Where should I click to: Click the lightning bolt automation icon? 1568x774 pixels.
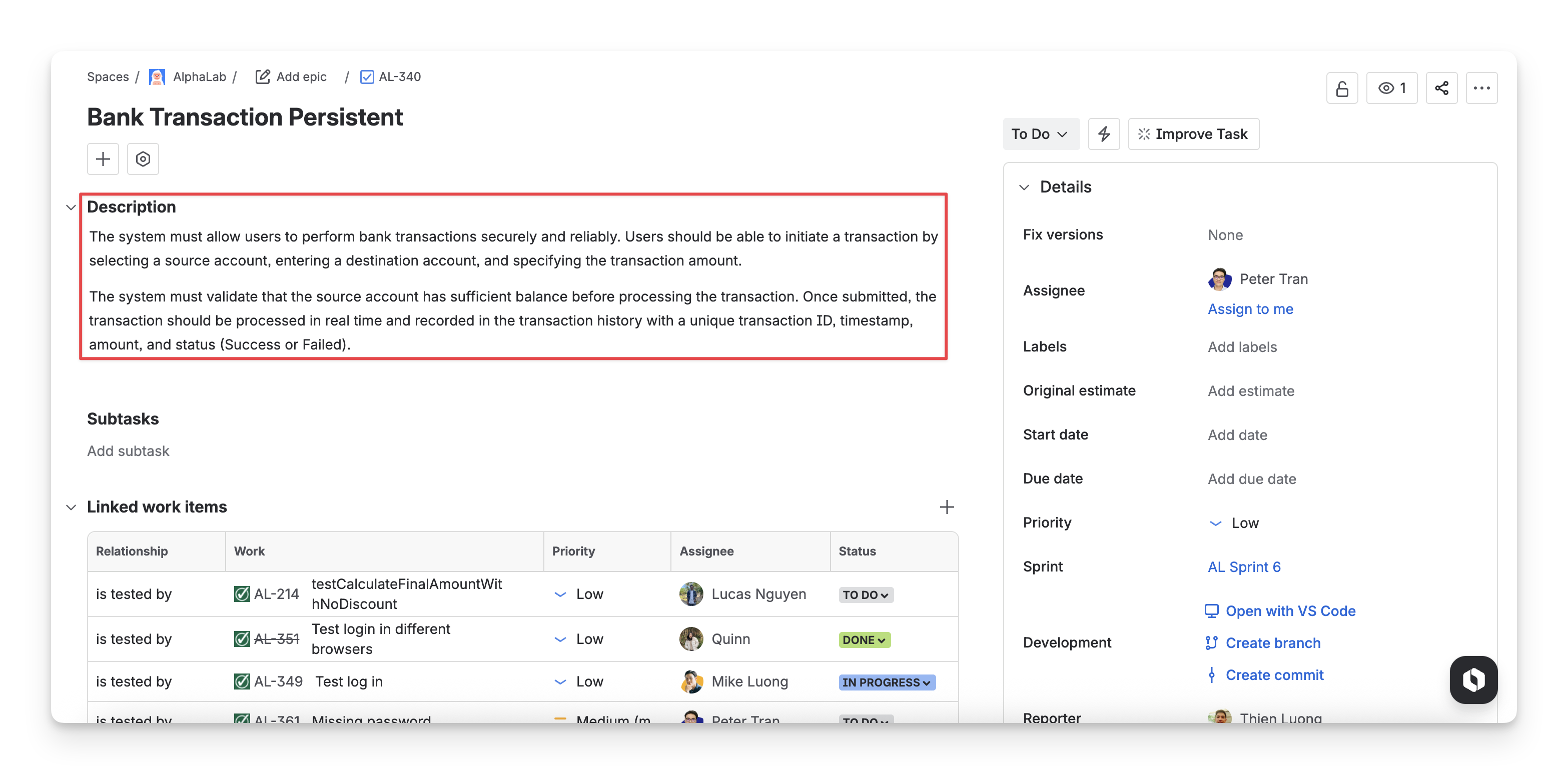[x=1104, y=134]
